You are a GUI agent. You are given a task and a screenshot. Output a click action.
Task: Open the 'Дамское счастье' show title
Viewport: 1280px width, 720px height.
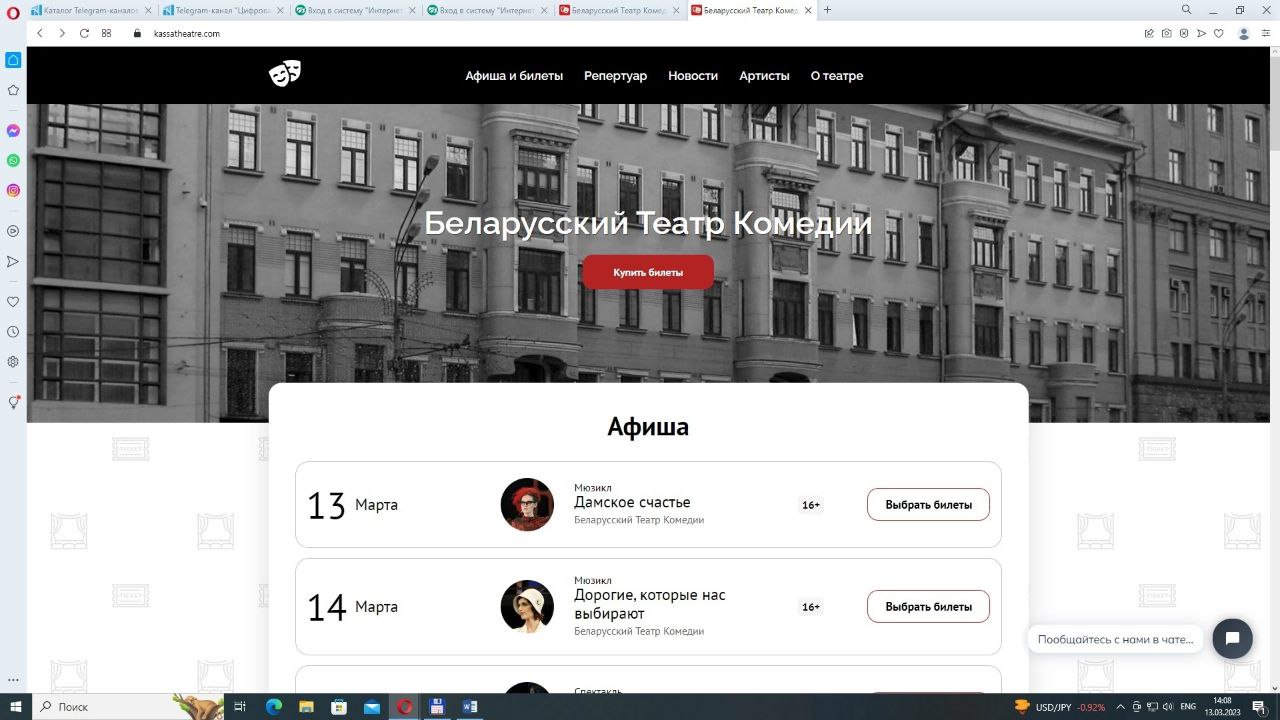pos(632,502)
